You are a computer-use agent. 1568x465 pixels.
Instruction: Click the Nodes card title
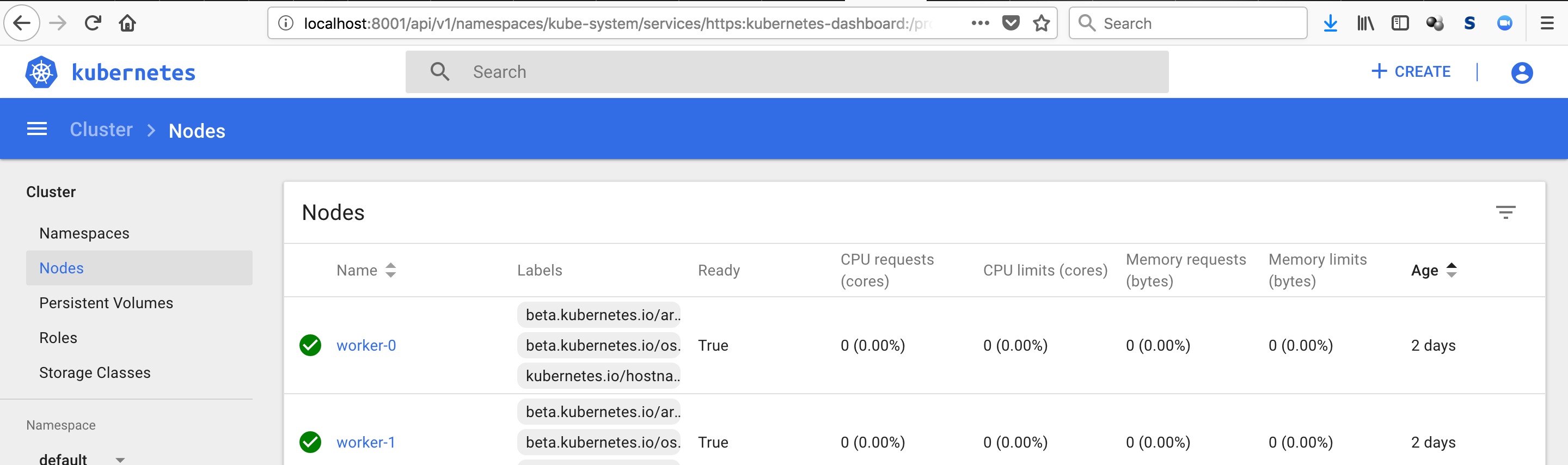click(333, 212)
